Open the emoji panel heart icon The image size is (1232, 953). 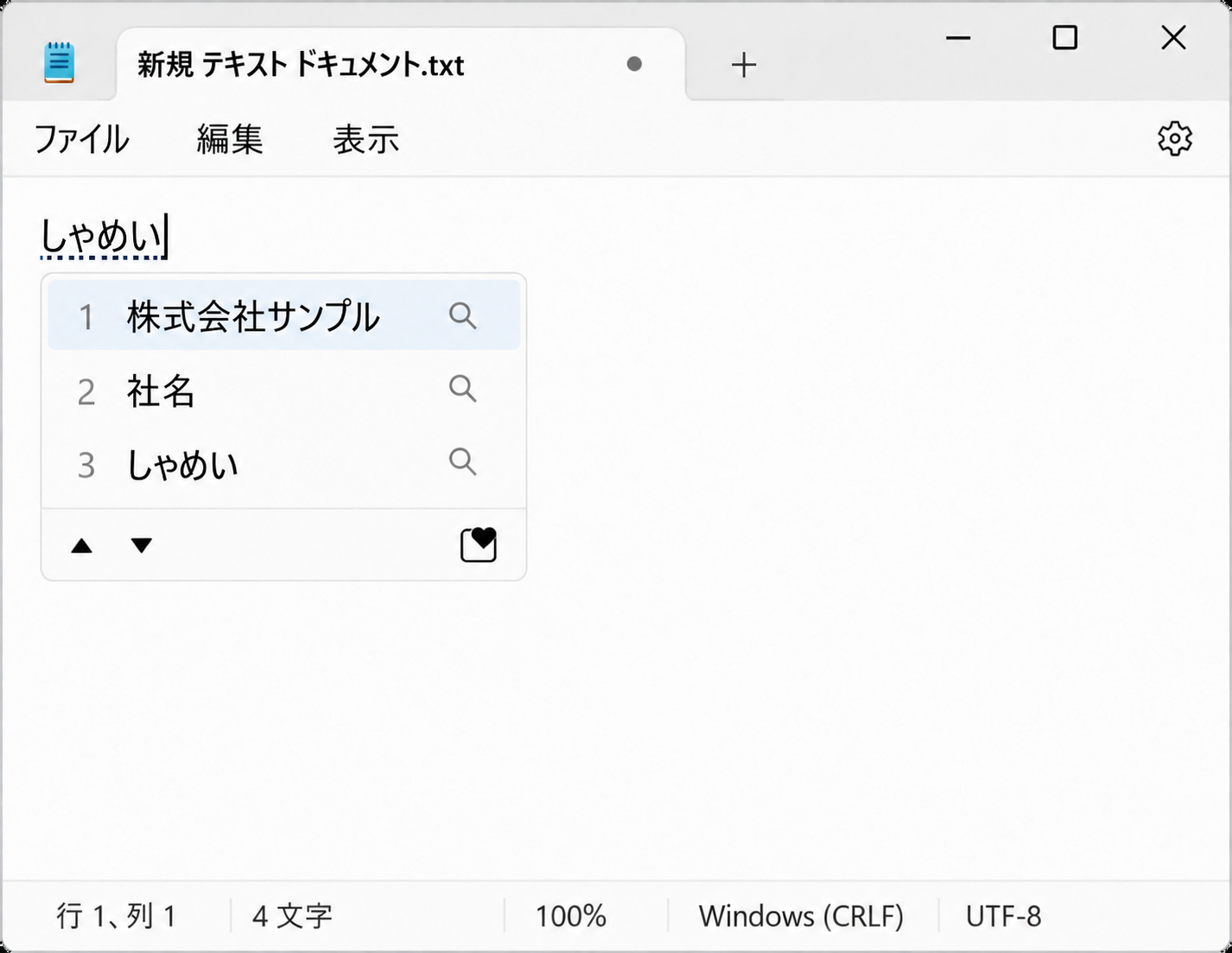(479, 544)
